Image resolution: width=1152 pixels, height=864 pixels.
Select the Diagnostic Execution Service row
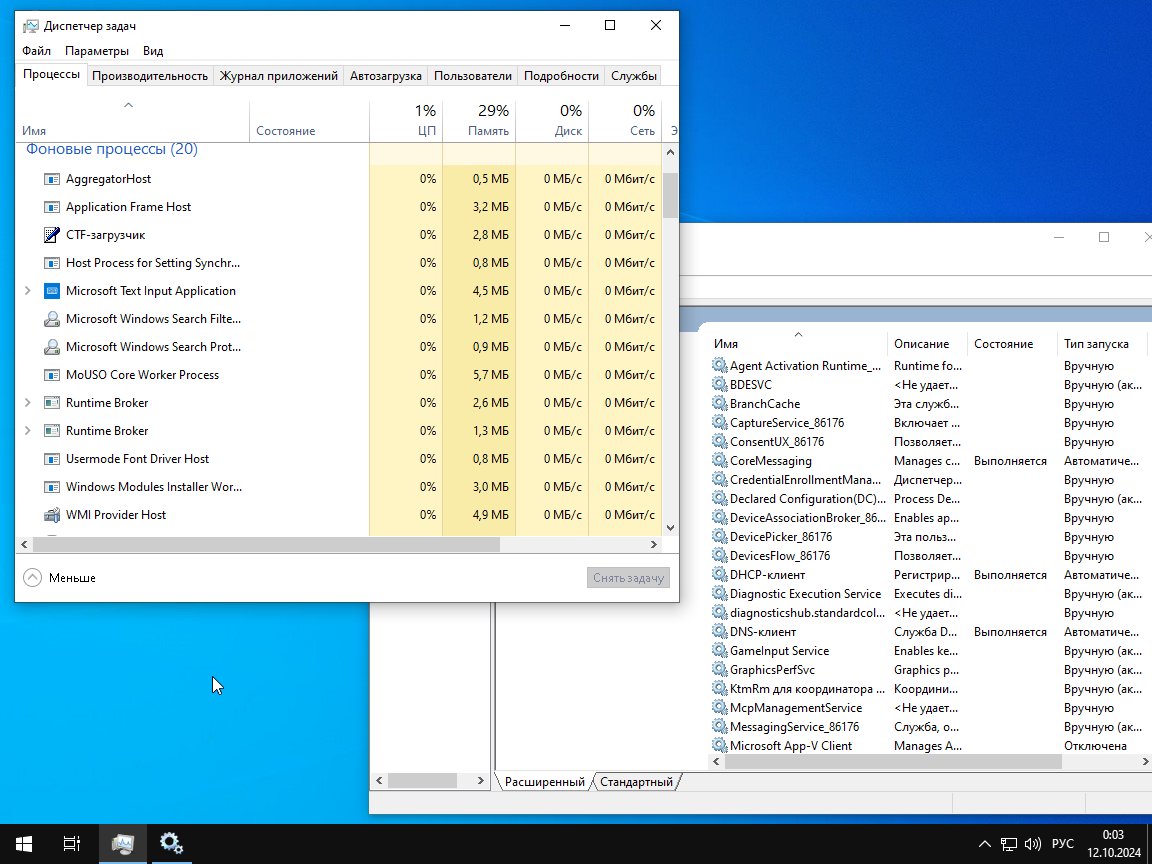pos(927,594)
